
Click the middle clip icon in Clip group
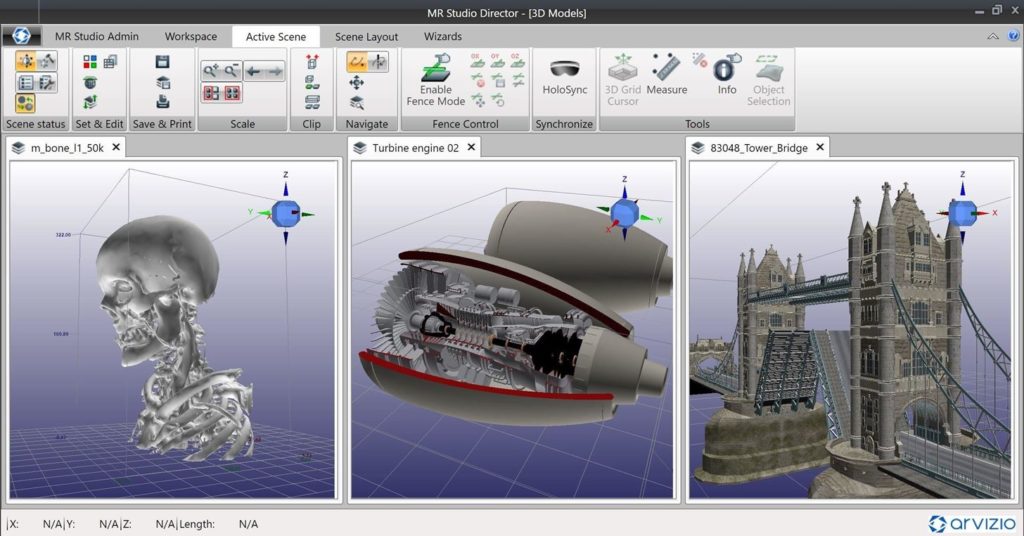312,82
